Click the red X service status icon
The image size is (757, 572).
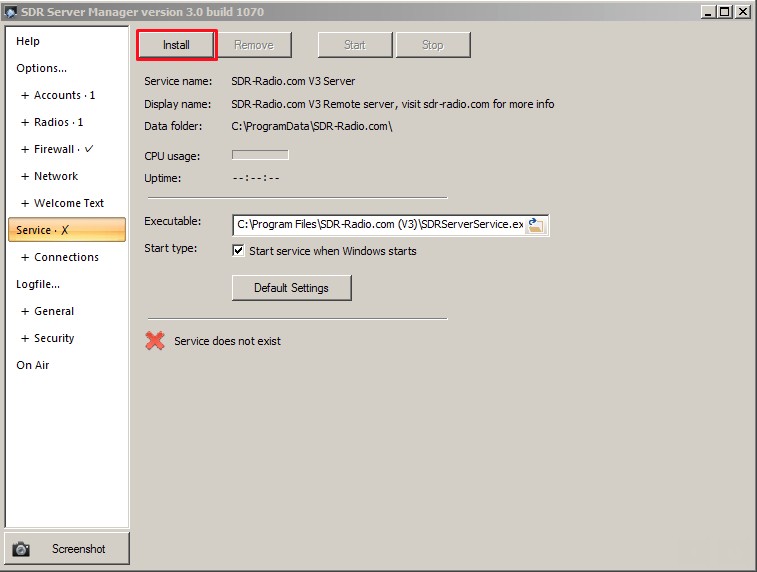155,340
